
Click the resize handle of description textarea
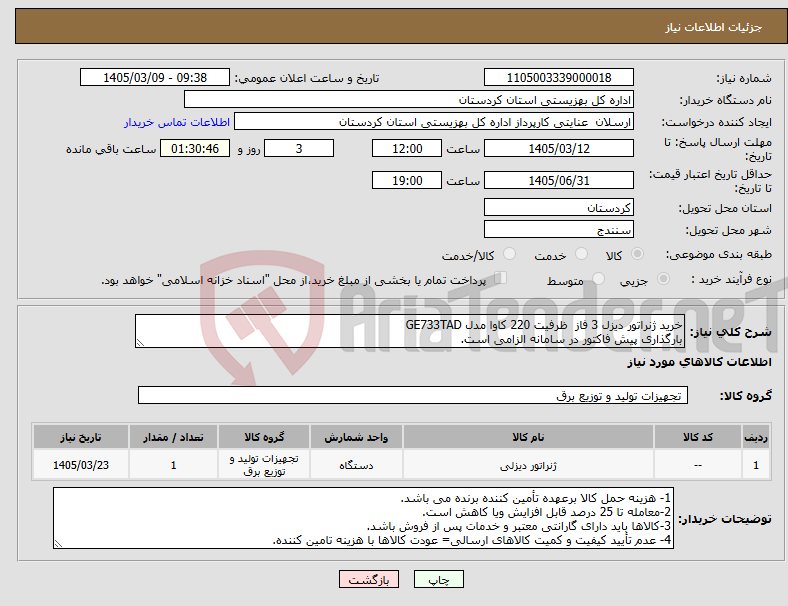(140, 343)
